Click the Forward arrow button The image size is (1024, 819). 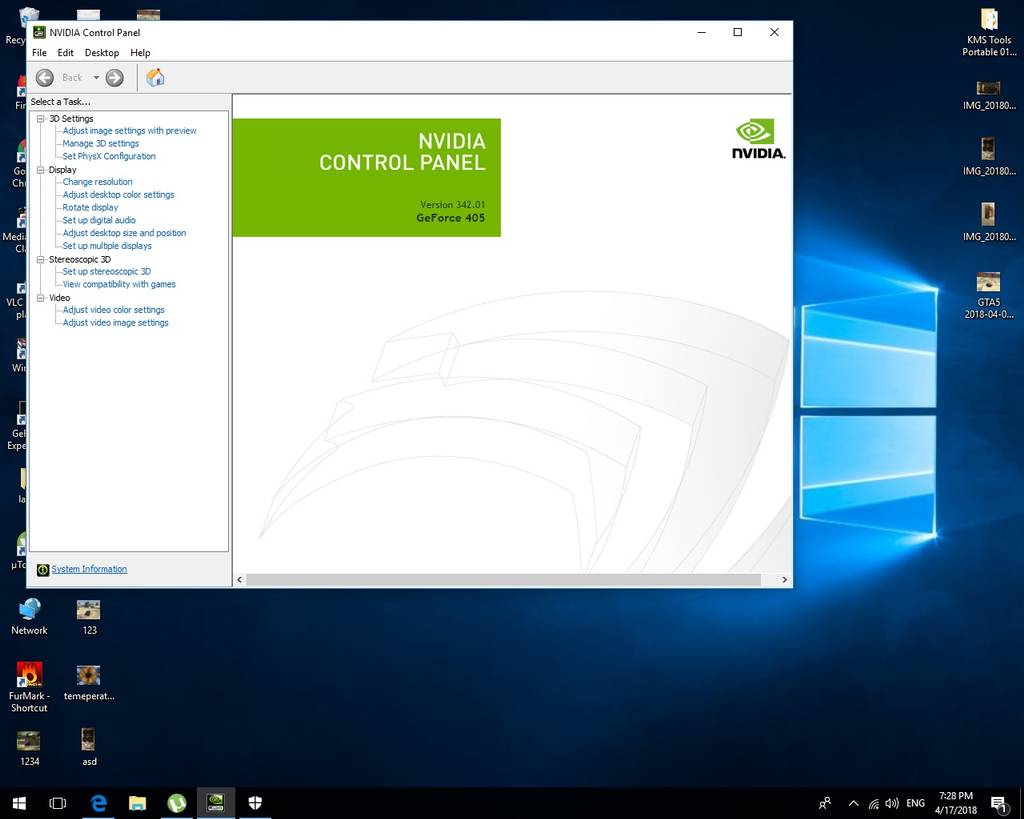pos(114,78)
